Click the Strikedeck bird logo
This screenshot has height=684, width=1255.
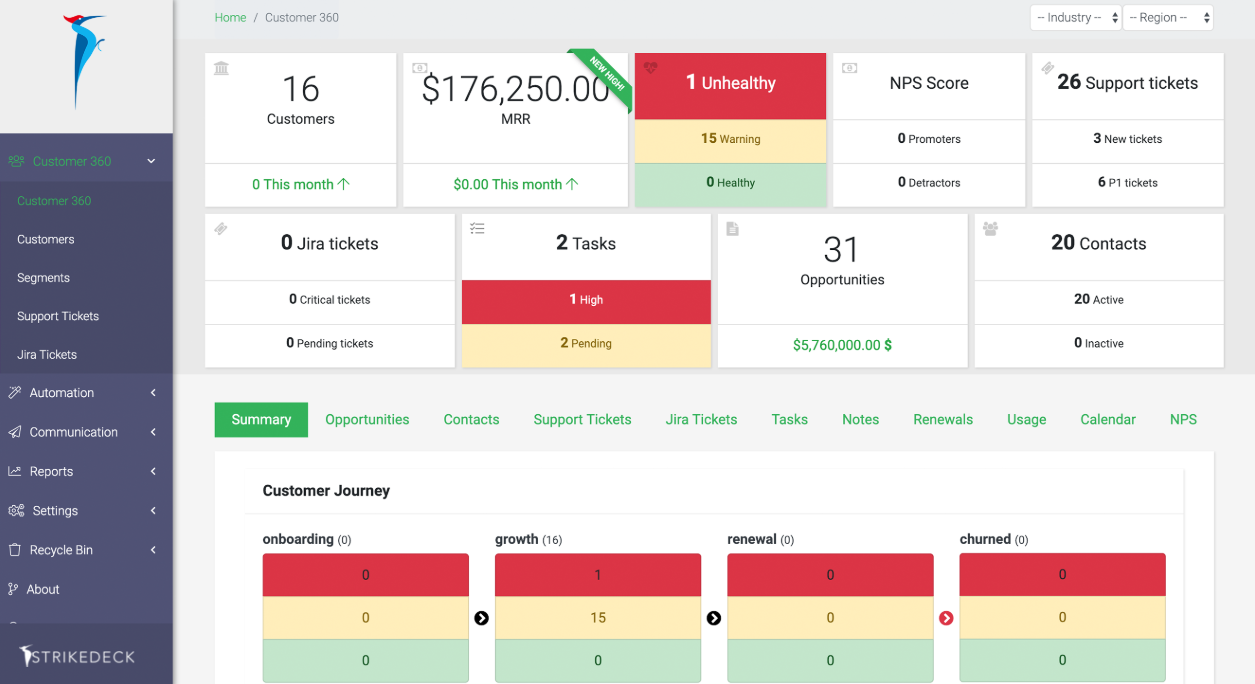[84, 61]
